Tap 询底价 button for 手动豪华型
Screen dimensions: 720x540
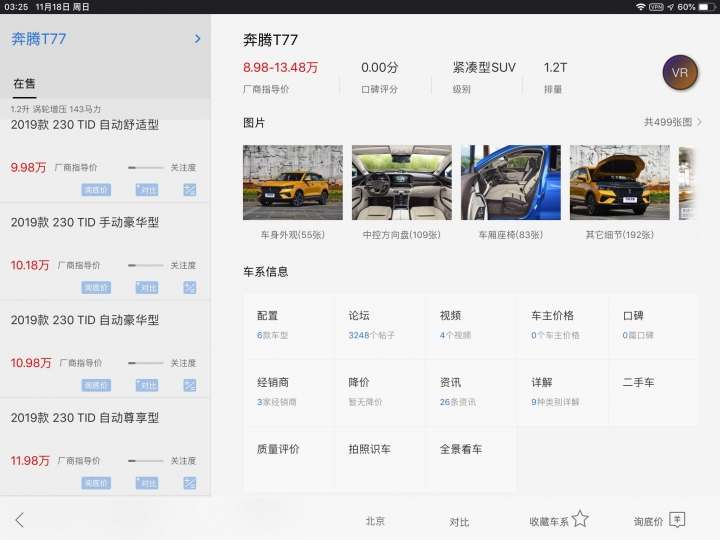coord(96,287)
